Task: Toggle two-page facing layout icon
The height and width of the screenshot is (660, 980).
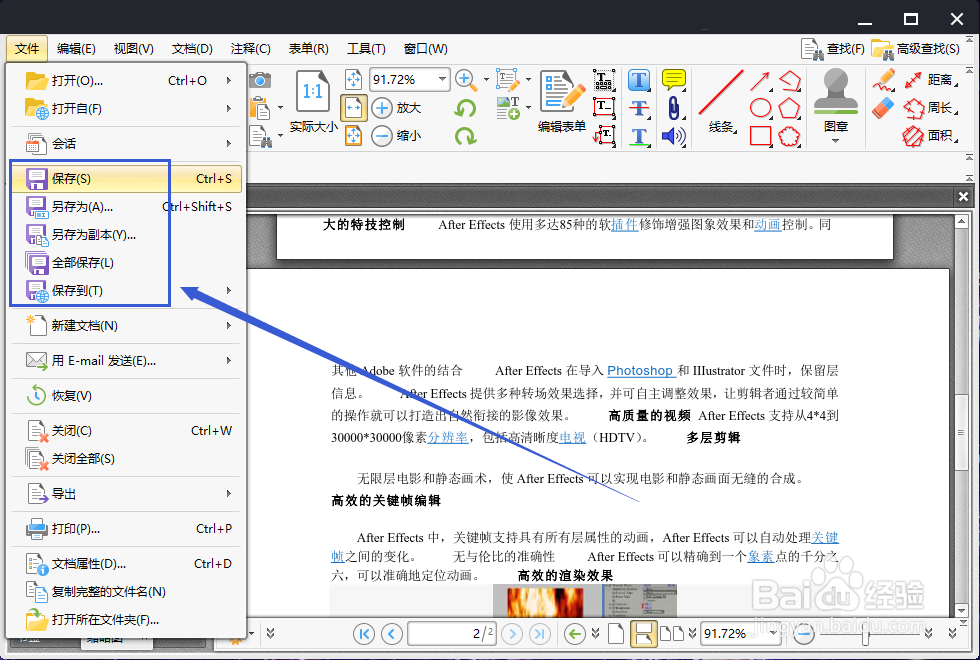Action: (672, 634)
